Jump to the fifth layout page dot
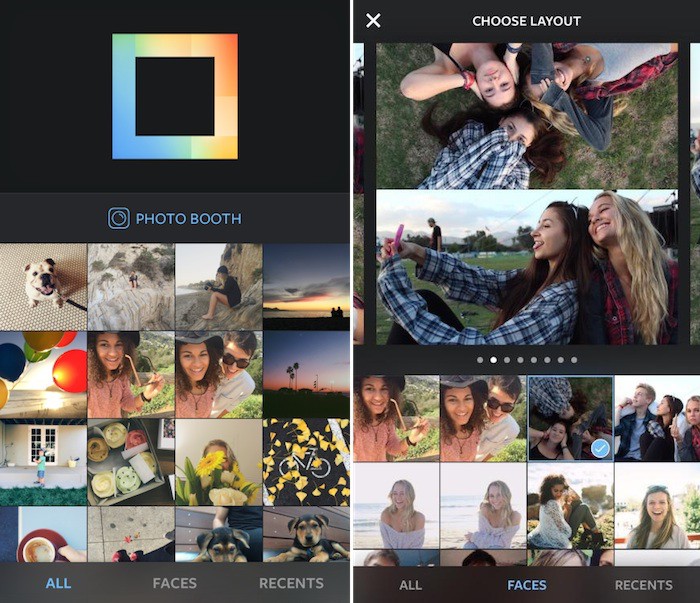Image resolution: width=700 pixels, height=603 pixels. pyautogui.click(x=534, y=360)
